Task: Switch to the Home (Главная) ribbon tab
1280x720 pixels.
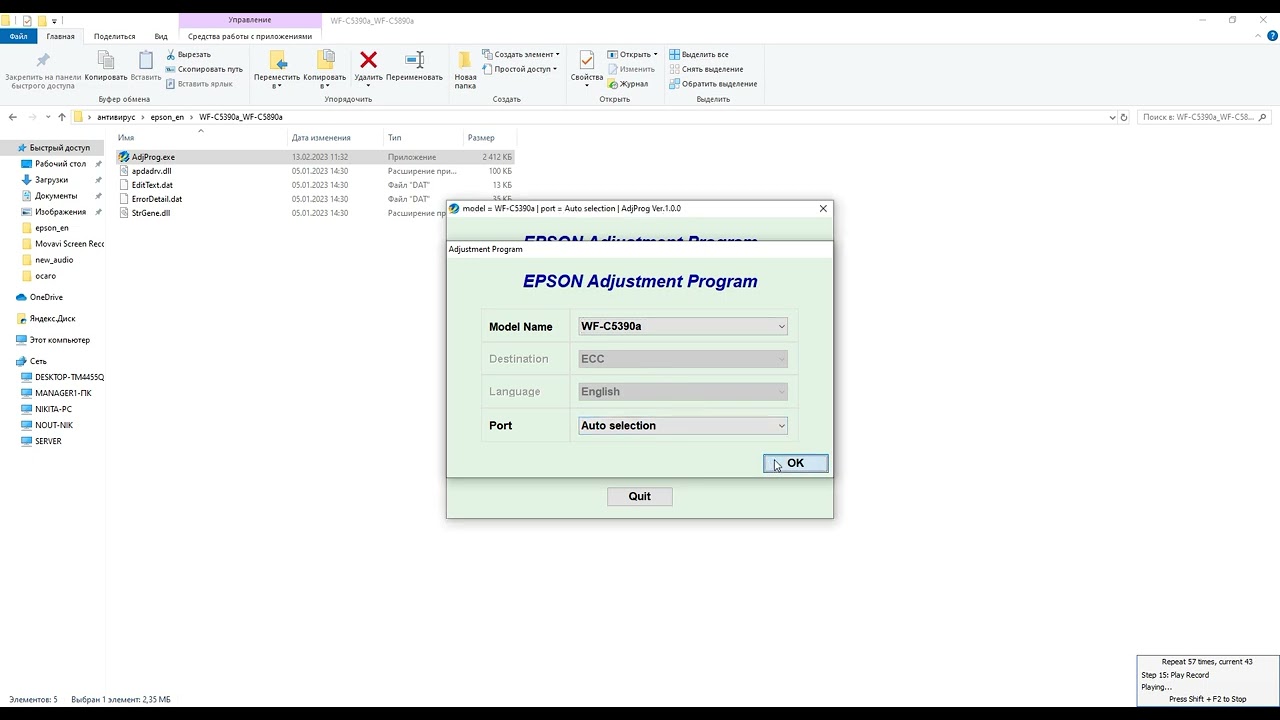Action: (60, 36)
